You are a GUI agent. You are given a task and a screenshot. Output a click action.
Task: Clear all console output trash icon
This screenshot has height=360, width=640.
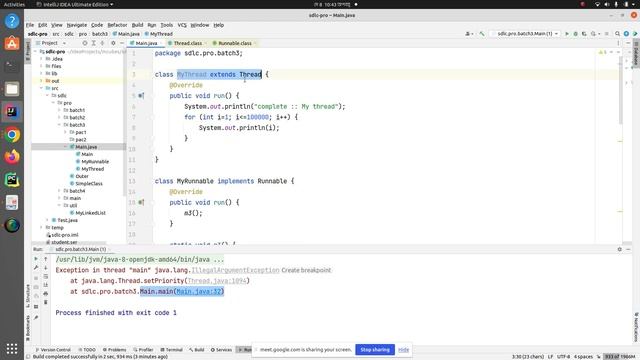point(46,302)
